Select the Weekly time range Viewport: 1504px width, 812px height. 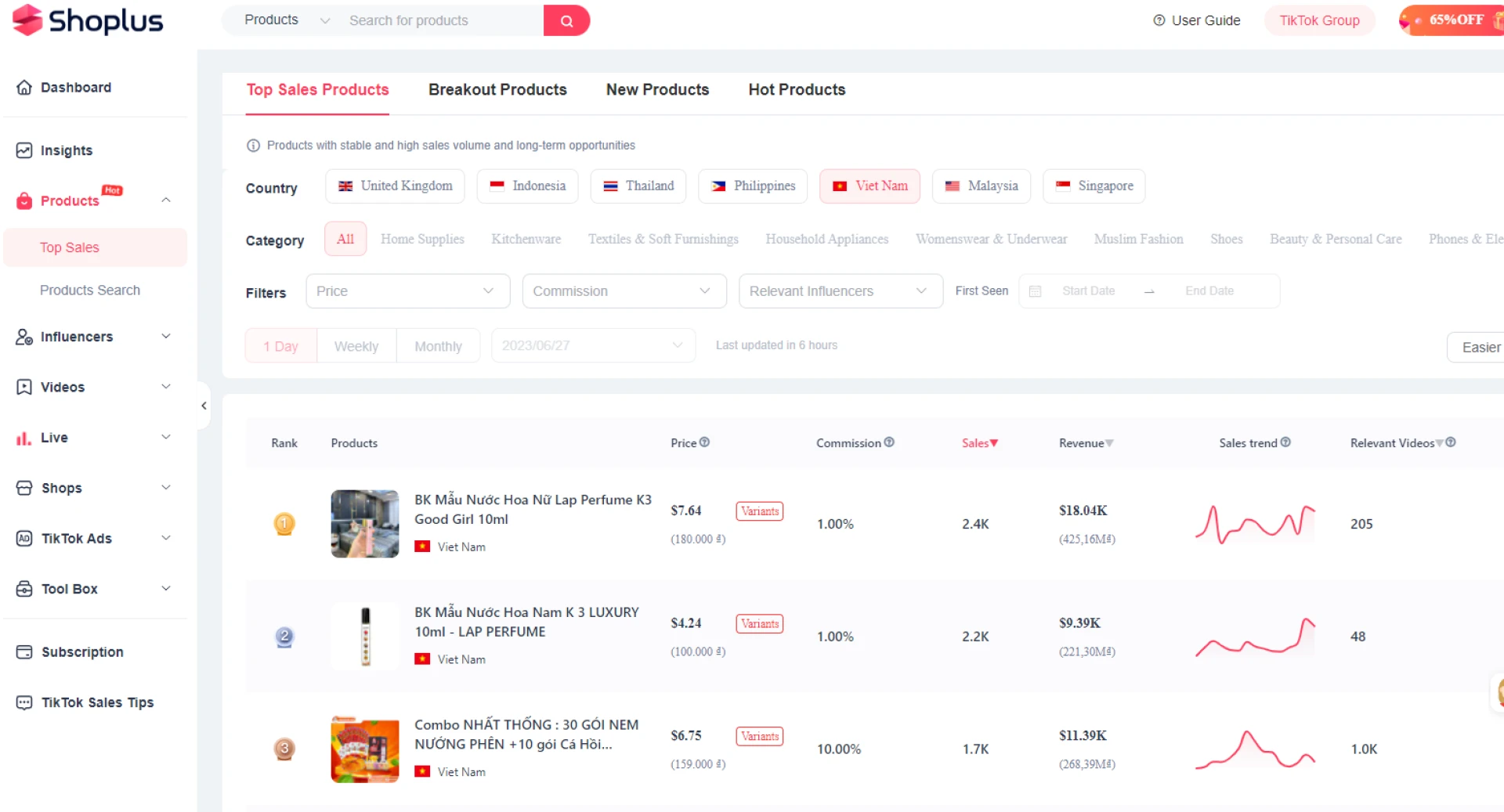356,346
